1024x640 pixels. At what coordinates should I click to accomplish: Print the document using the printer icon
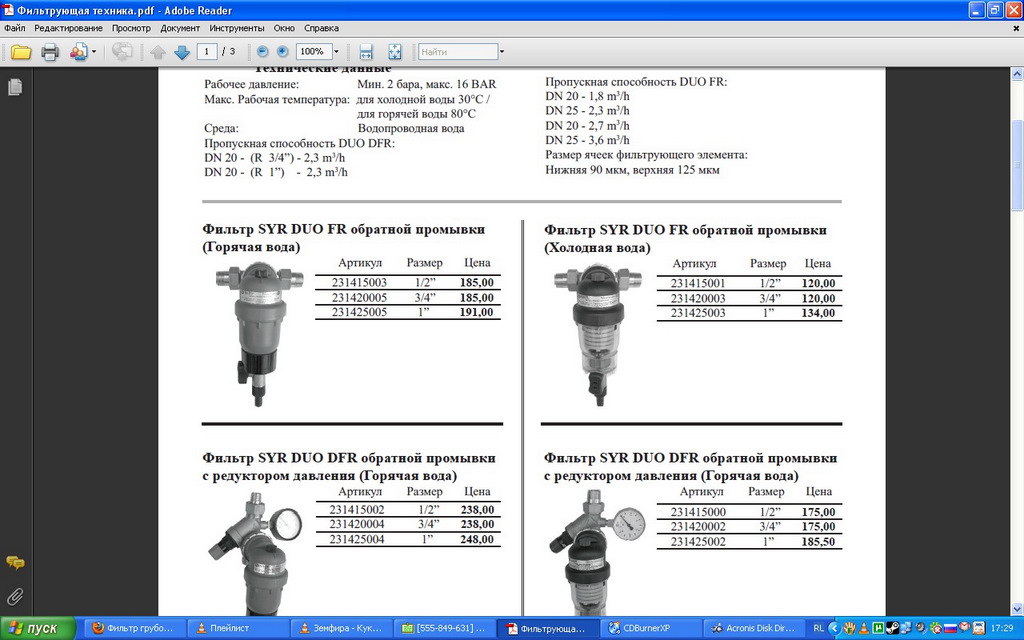point(50,52)
